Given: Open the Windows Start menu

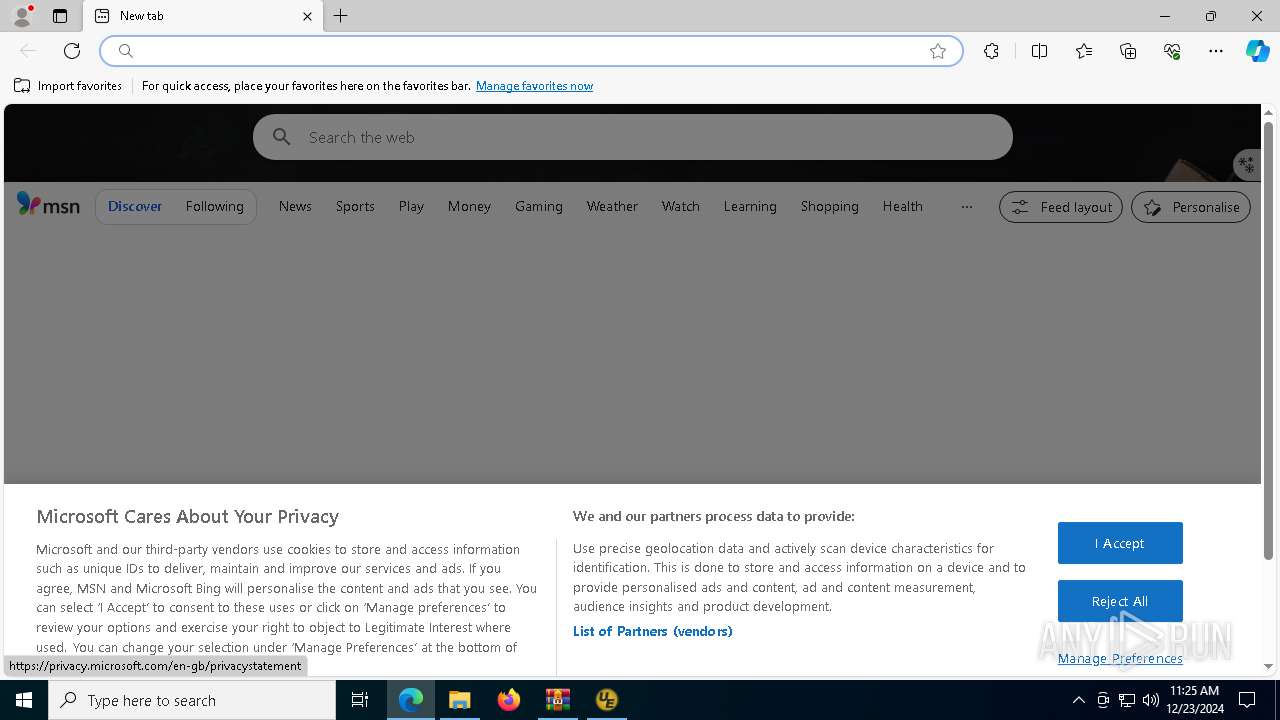Looking at the screenshot, I should 24,700.
